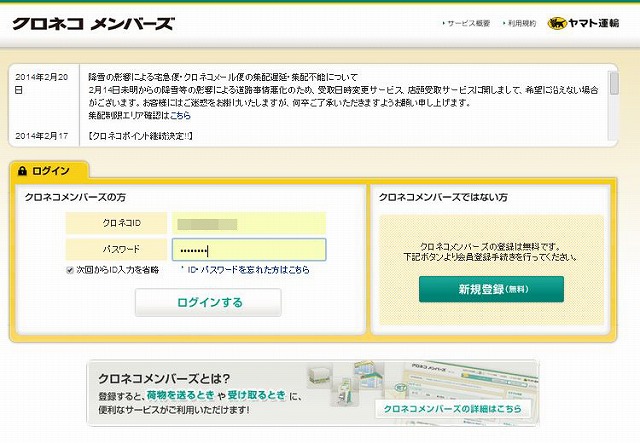Follow the こちら link for 集配制限エリア確認

click(180, 116)
